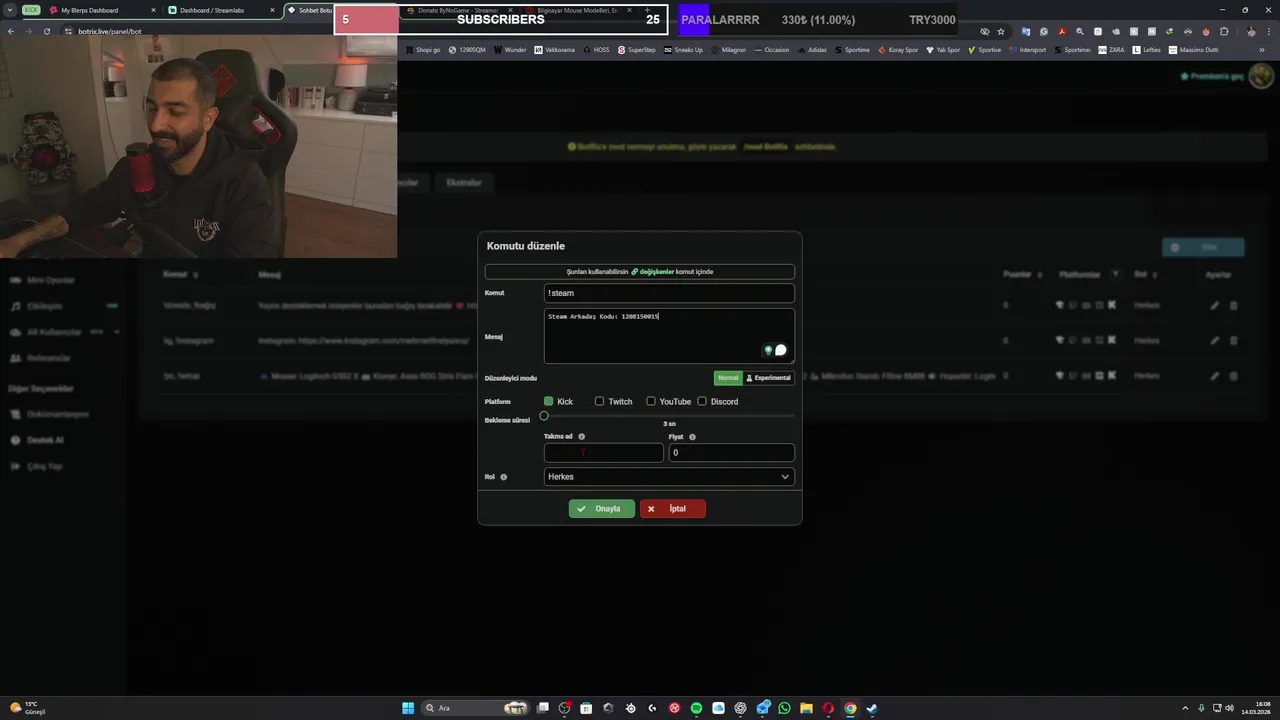Click the Takma ad input field
The height and width of the screenshot is (720, 1280).
point(604,453)
